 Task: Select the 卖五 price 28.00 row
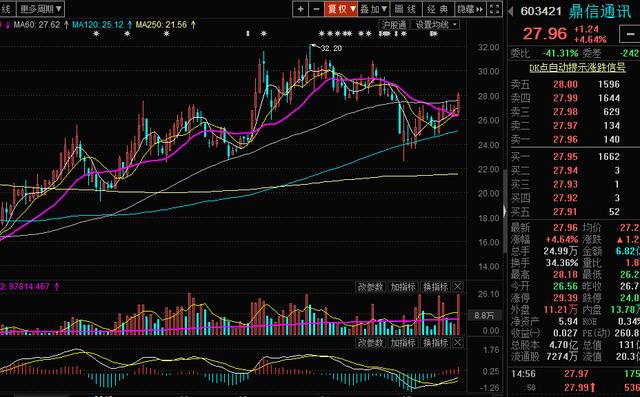(x=574, y=84)
